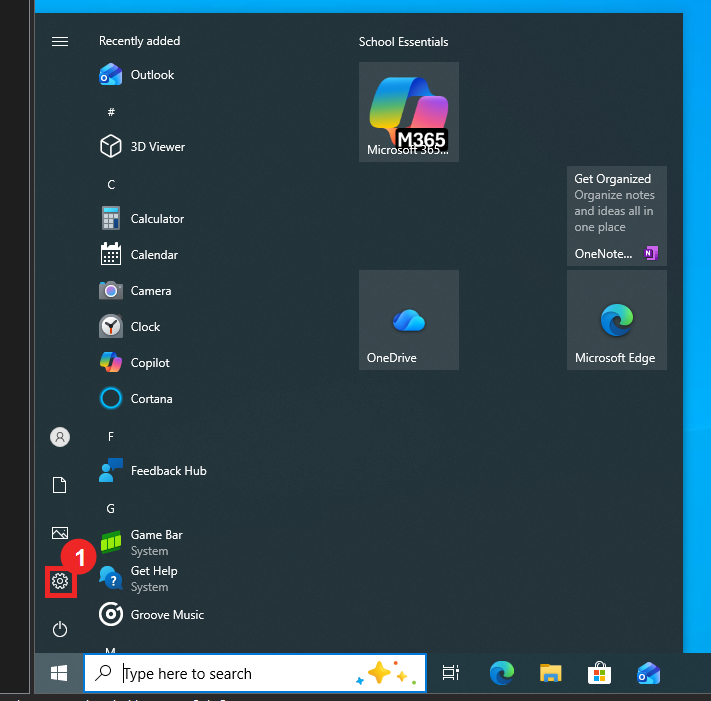Open the search highlights sparkle icon
Screen dimensions: 711x701
coord(387,673)
